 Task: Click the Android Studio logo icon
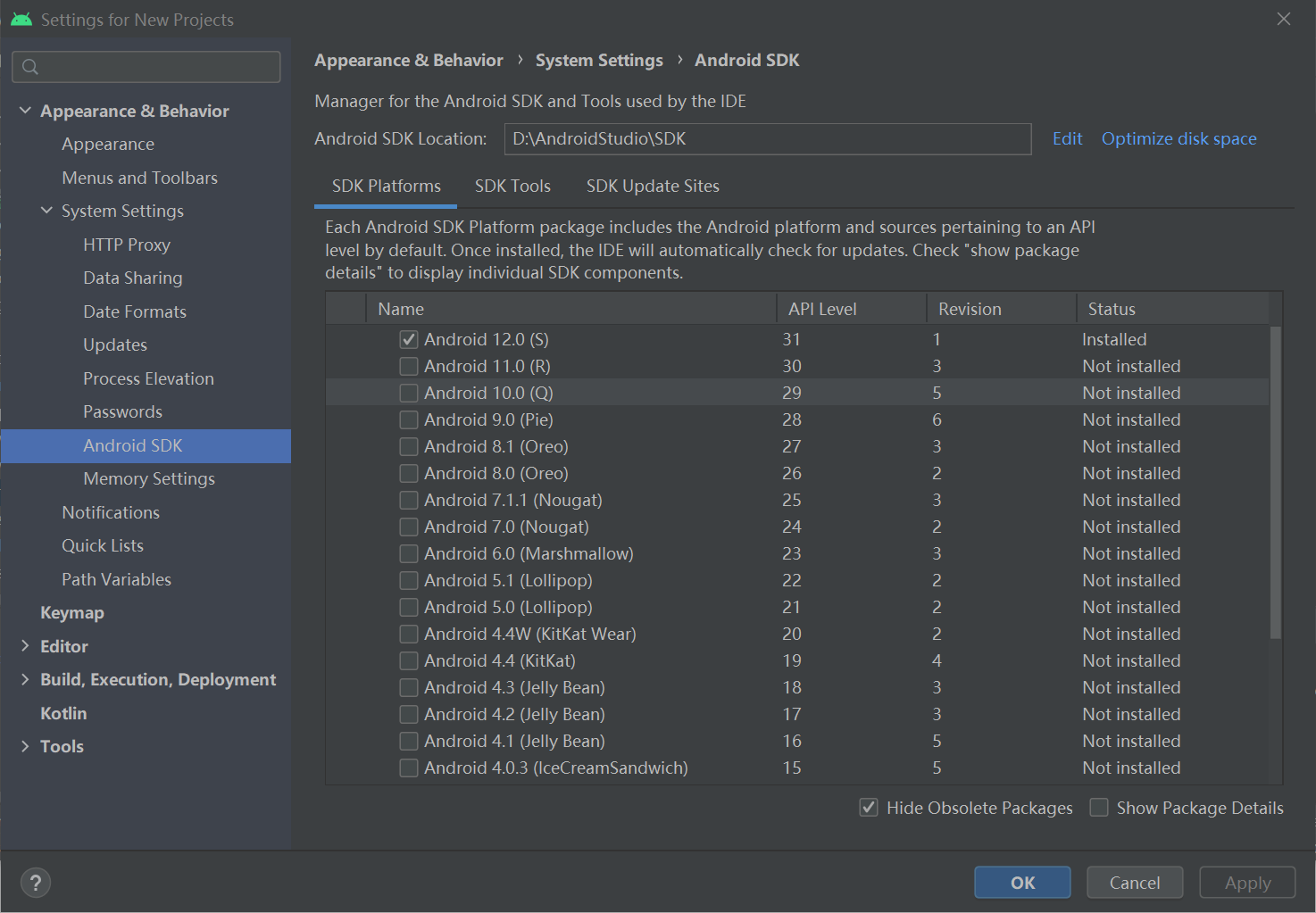click(x=21, y=20)
